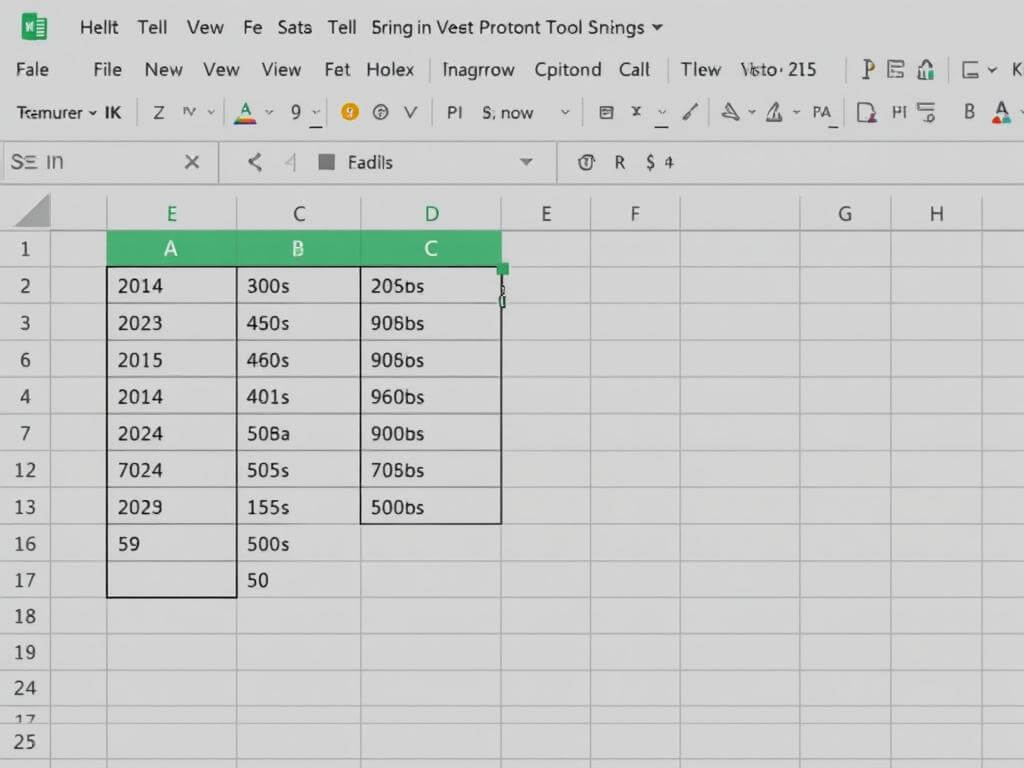This screenshot has width=1024, height=768.
Task: Open the File menu
Action: 107,69
